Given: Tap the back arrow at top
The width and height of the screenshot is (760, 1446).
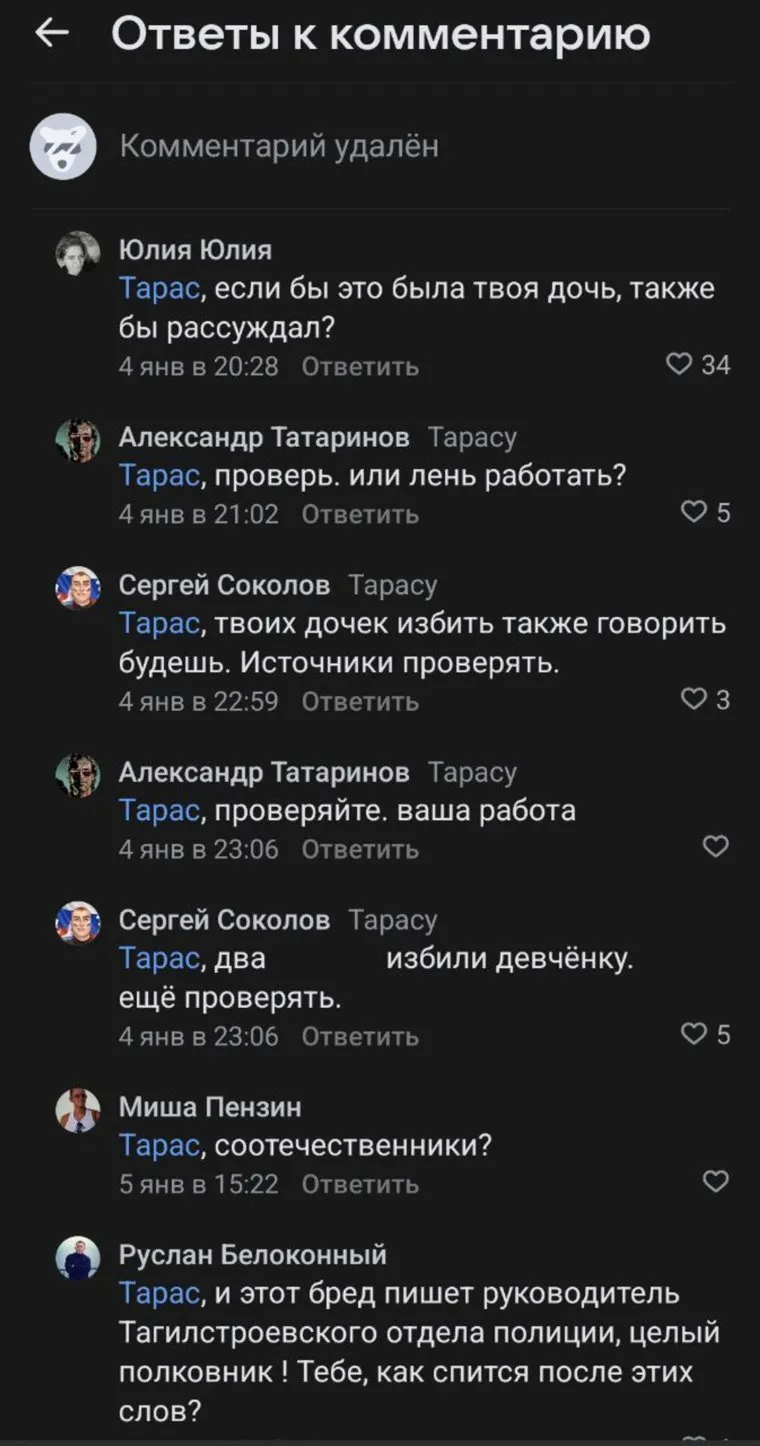Looking at the screenshot, I should (51, 35).
